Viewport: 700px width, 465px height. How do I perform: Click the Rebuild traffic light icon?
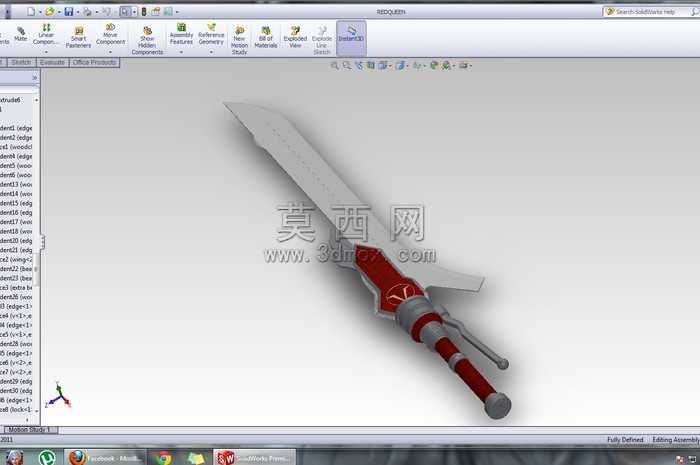coord(144,12)
